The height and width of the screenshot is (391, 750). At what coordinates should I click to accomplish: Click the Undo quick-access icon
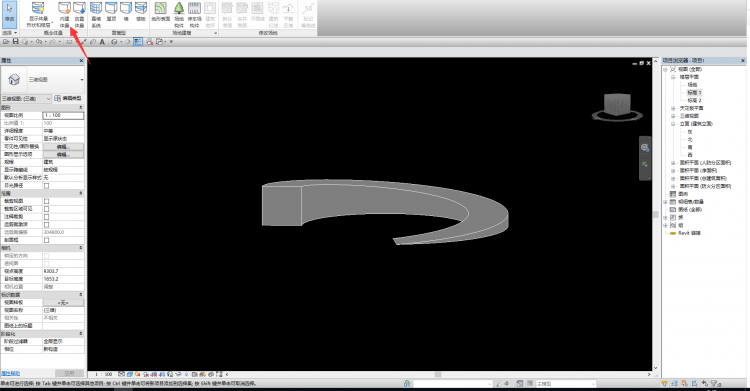click(39, 42)
